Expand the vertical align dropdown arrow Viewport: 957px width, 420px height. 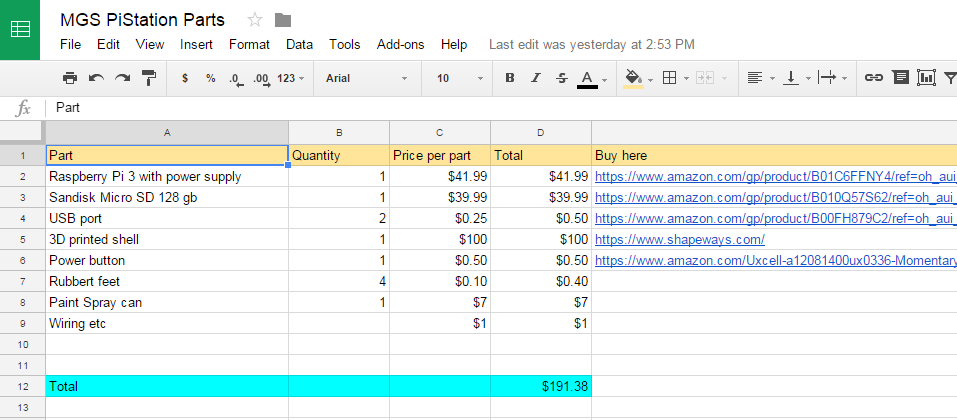[x=808, y=79]
